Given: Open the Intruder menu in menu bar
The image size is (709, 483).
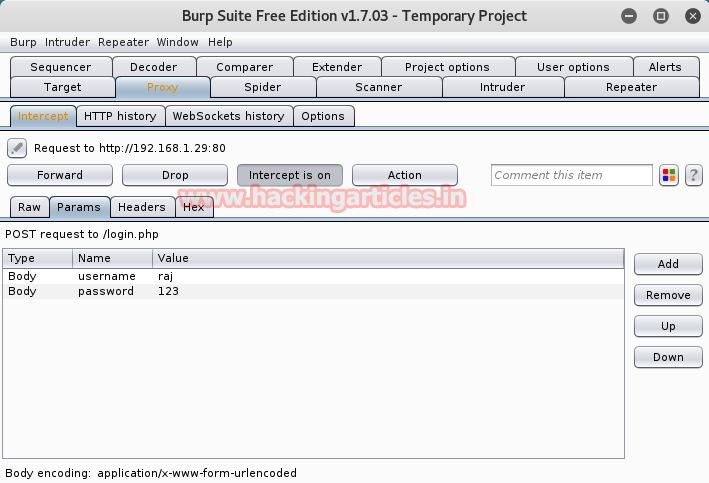Looking at the screenshot, I should (67, 42).
